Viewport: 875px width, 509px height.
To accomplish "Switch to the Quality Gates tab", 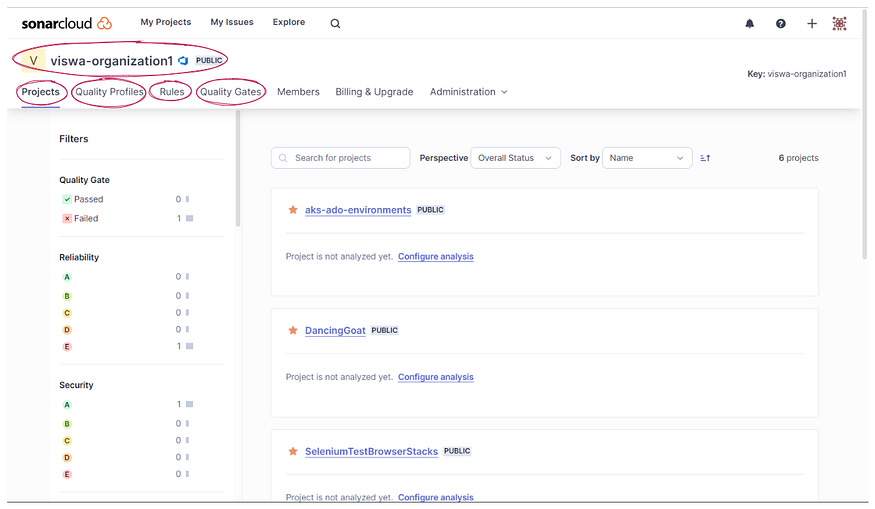I will tap(230, 92).
